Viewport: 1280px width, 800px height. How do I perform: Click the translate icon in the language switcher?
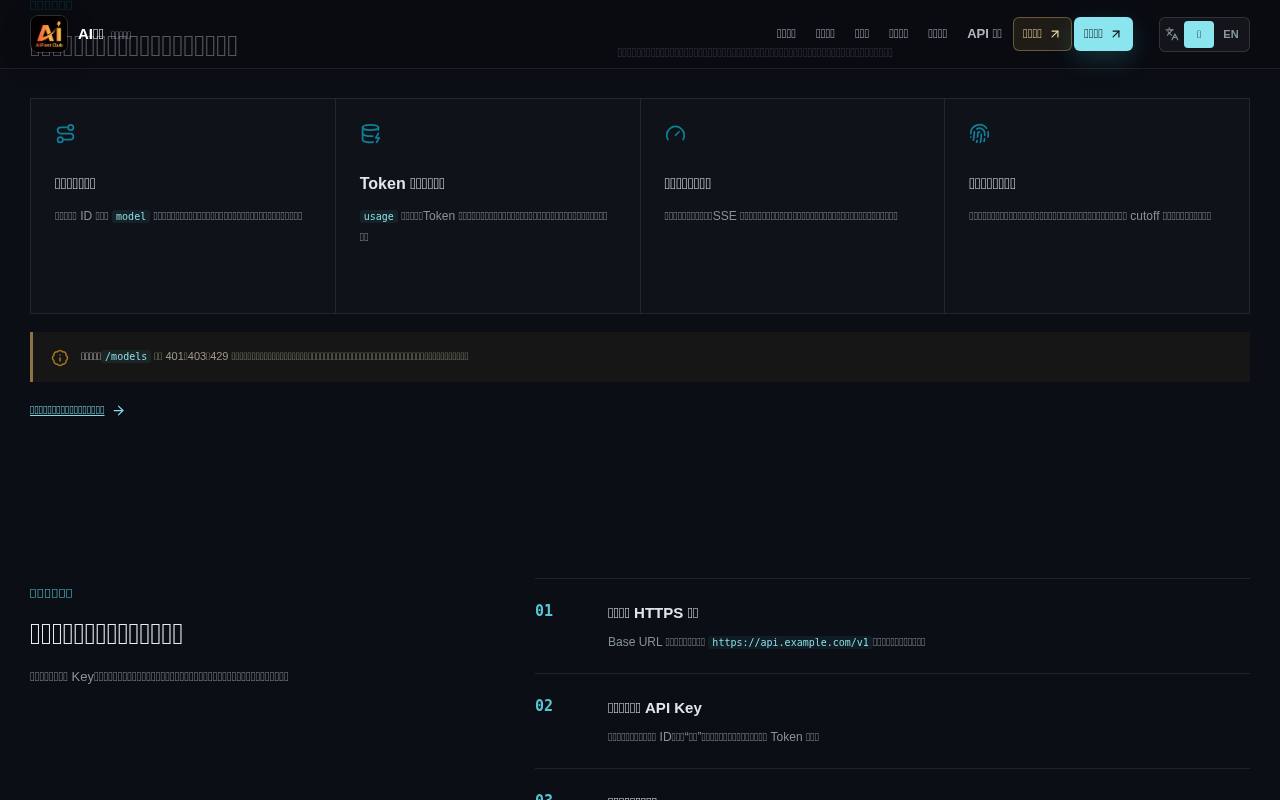click(x=1172, y=34)
